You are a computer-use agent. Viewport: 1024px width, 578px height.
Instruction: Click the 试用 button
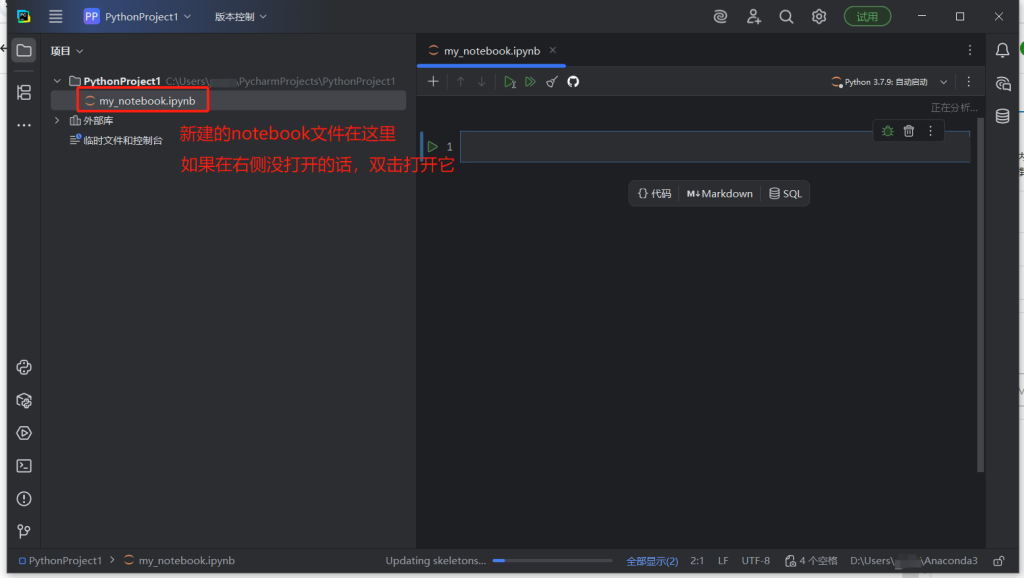tap(867, 17)
